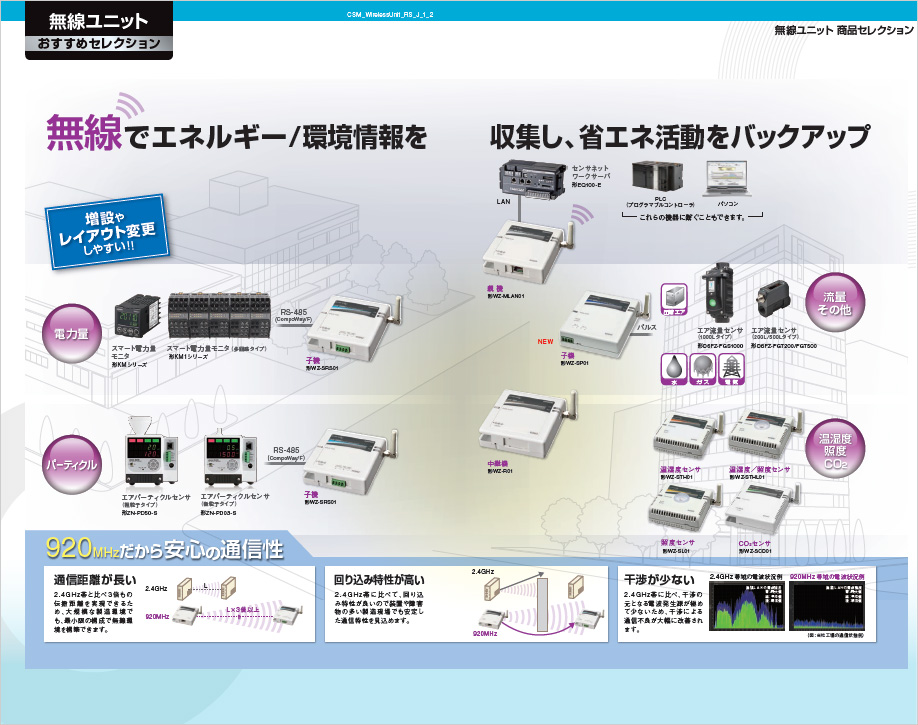Click the 干渉が少ない heading
The width and height of the screenshot is (918, 725).
click(x=659, y=580)
